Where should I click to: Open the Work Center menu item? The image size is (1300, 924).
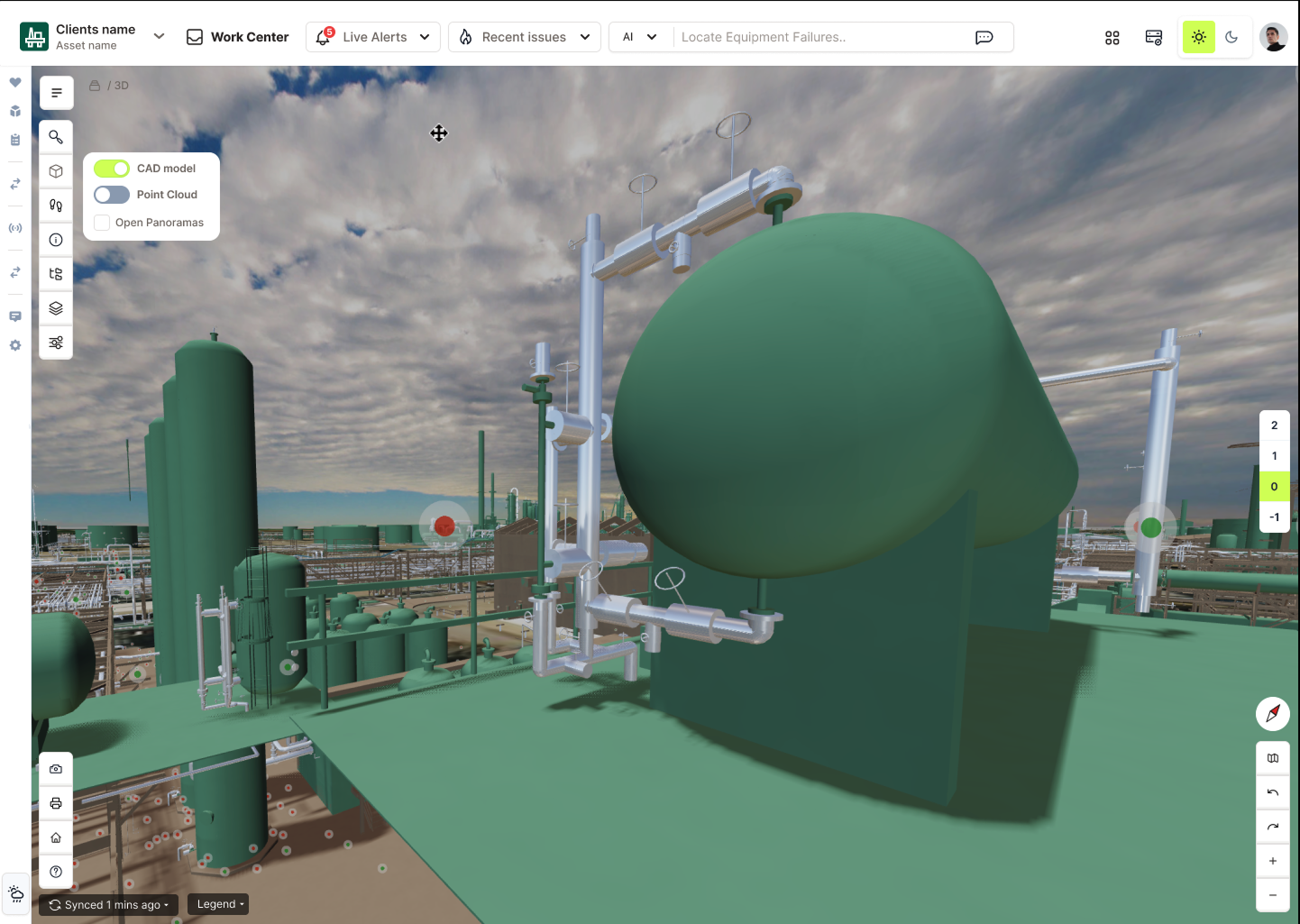pyautogui.click(x=238, y=37)
